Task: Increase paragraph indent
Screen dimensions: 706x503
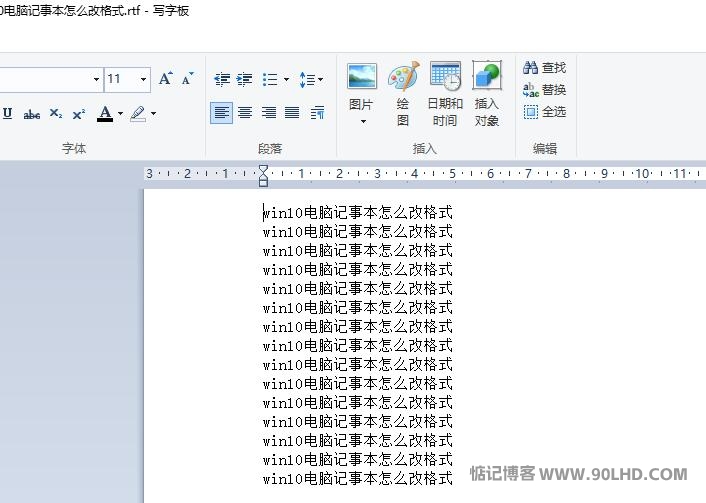Action: (244, 79)
